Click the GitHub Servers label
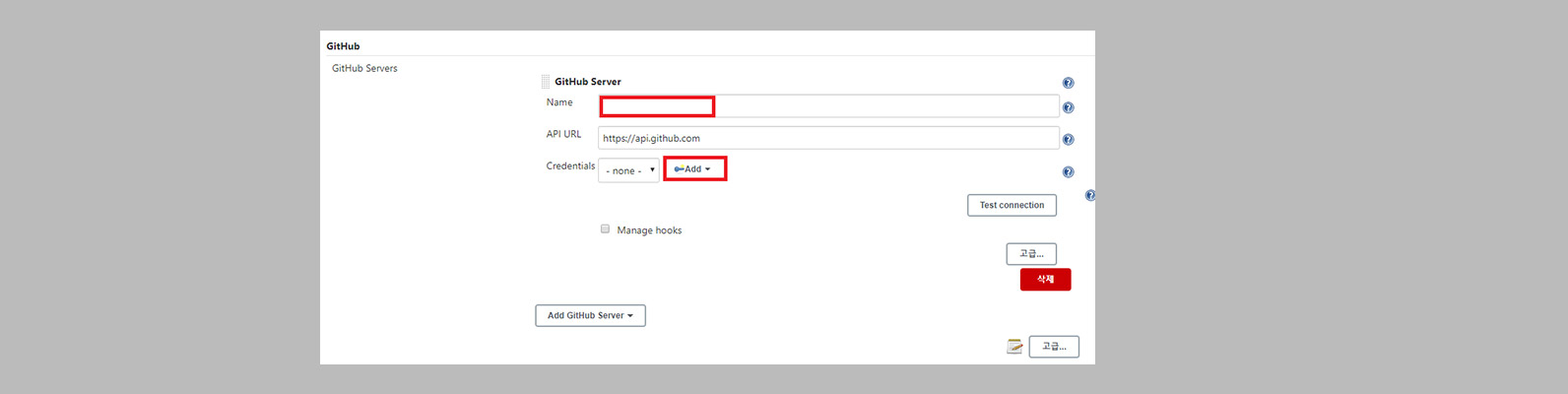1568x394 pixels. click(364, 68)
